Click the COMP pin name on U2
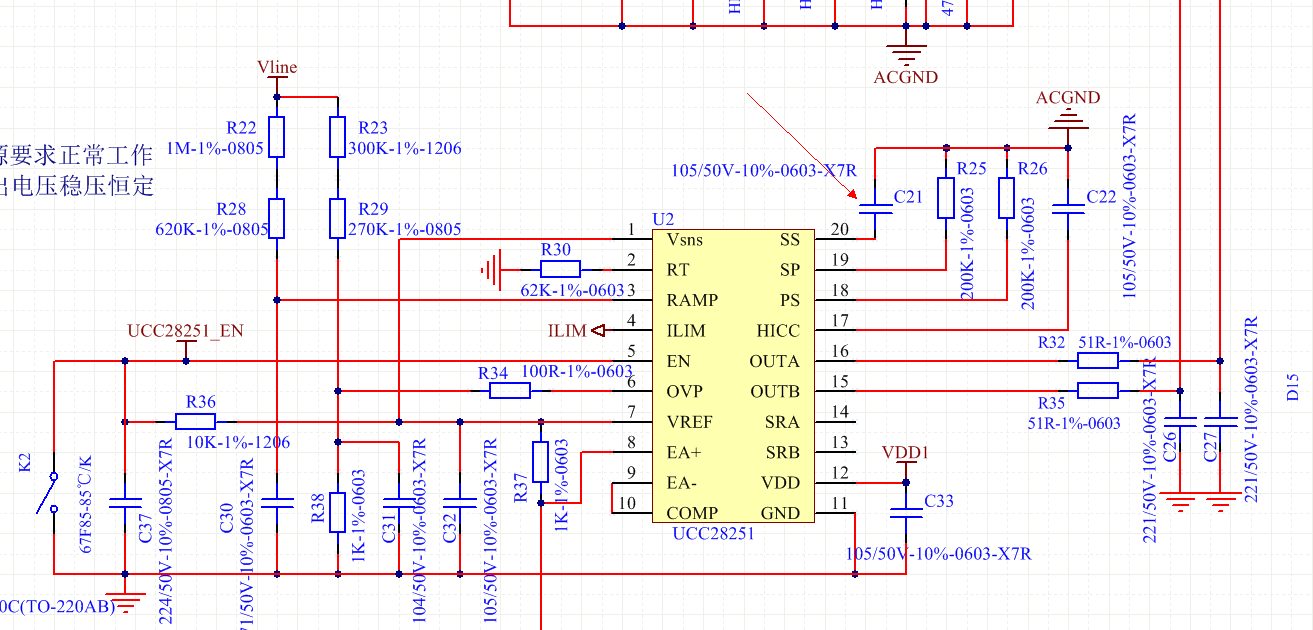The image size is (1313, 630). coord(692,513)
